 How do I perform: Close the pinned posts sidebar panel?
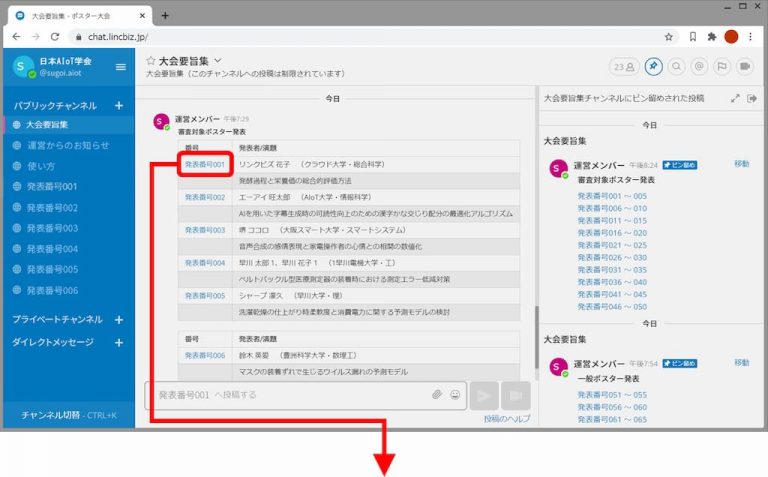point(752,98)
